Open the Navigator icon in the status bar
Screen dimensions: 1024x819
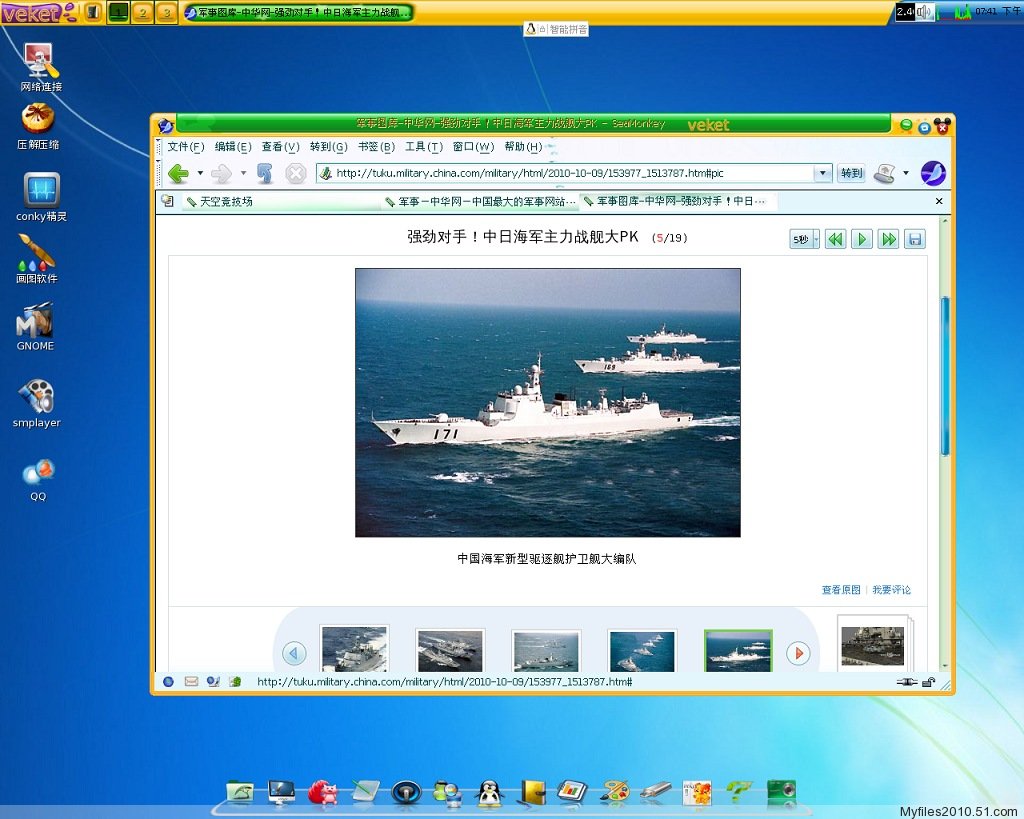click(x=168, y=681)
